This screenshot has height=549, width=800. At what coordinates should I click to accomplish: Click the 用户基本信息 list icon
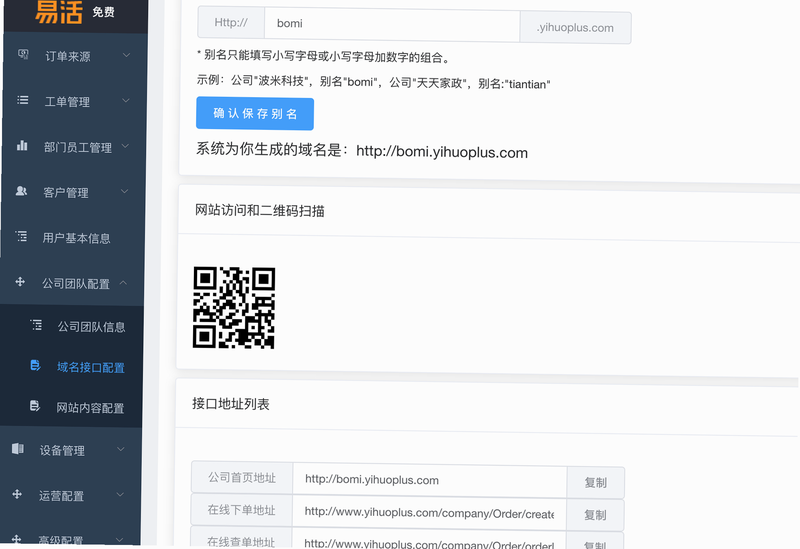tap(21, 236)
